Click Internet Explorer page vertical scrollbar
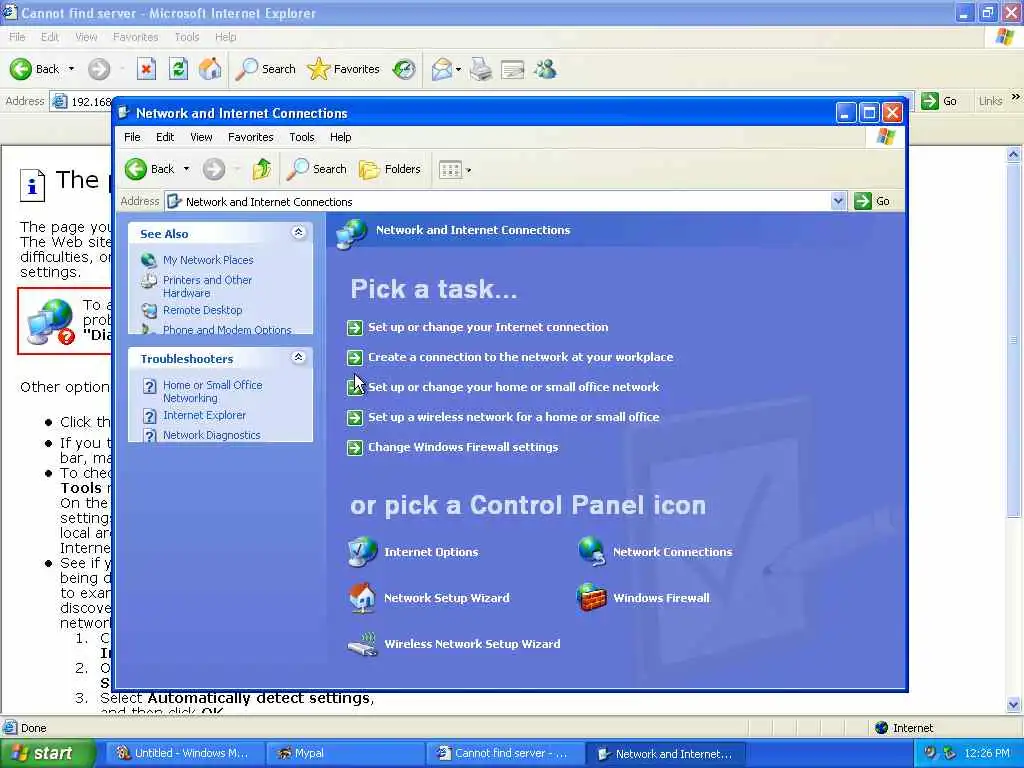1024x768 pixels. click(1014, 340)
